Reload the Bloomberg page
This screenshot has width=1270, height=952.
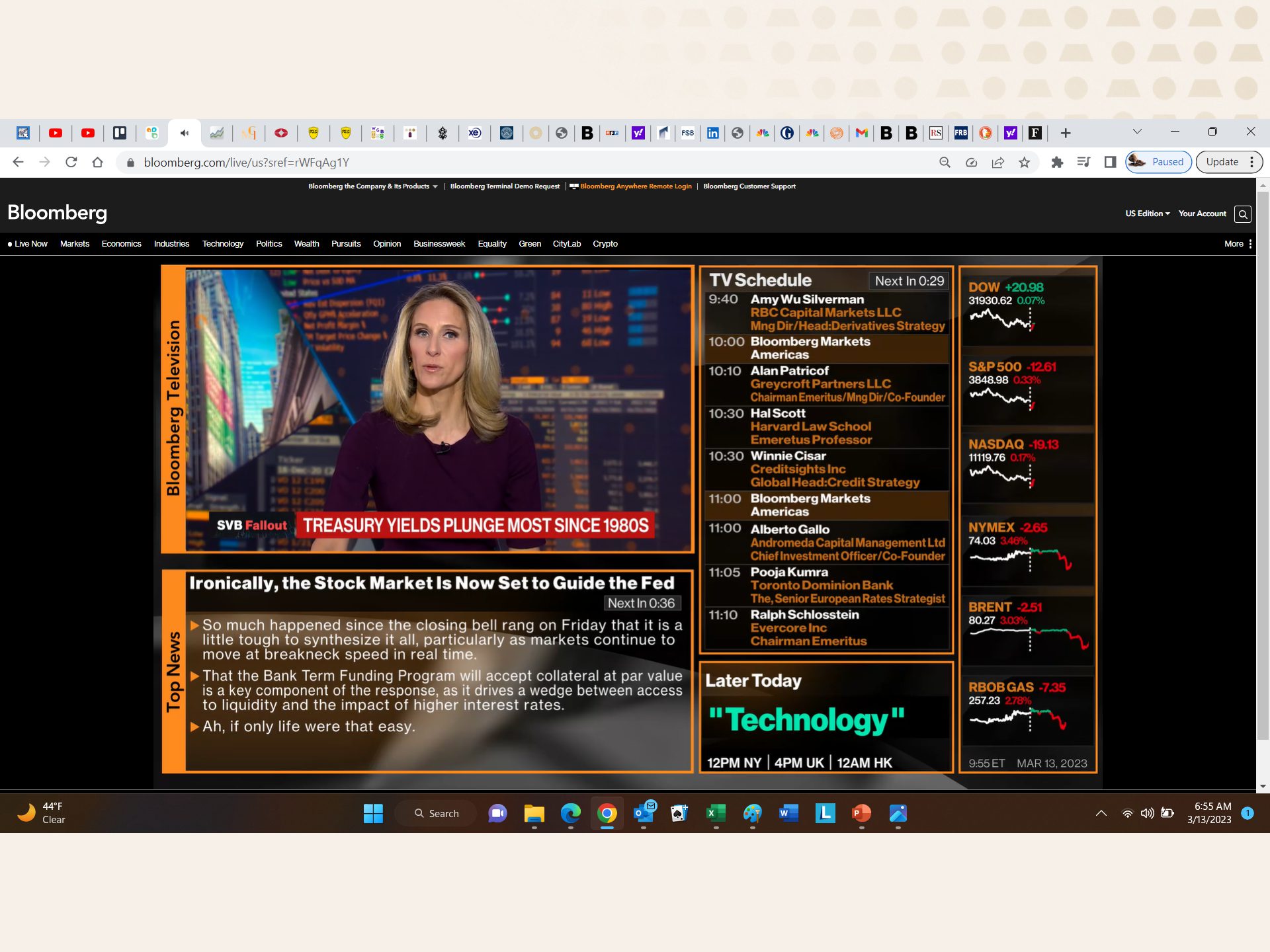71,162
